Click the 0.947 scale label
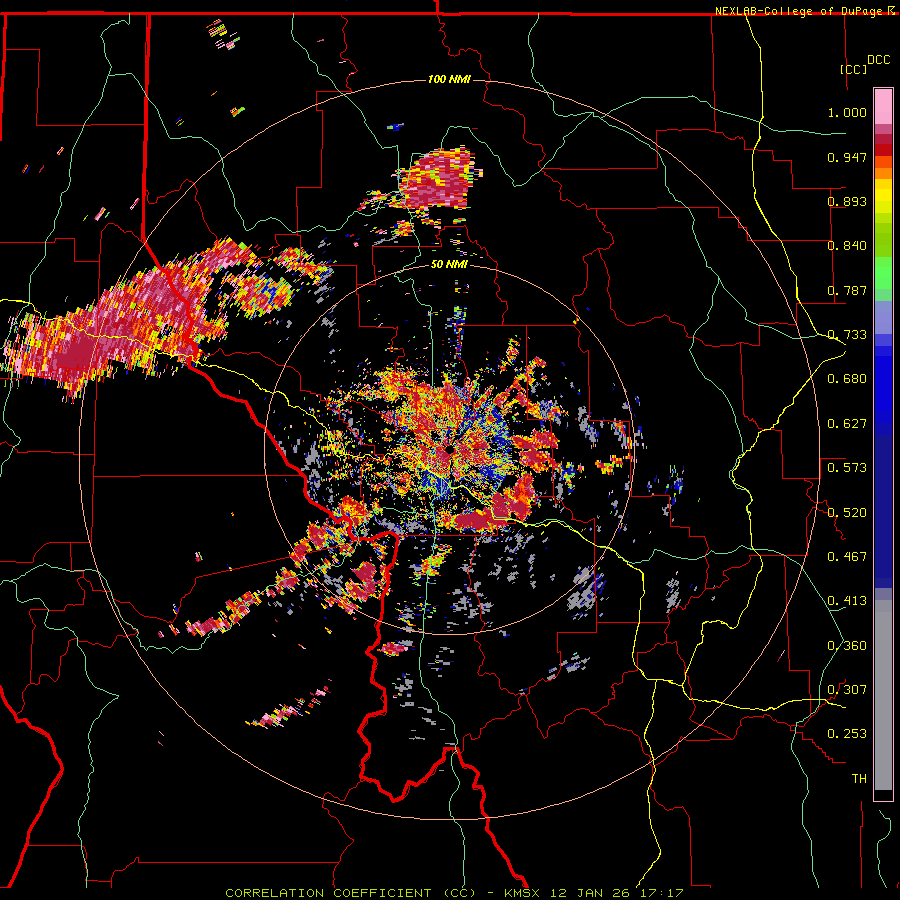 tap(847, 157)
